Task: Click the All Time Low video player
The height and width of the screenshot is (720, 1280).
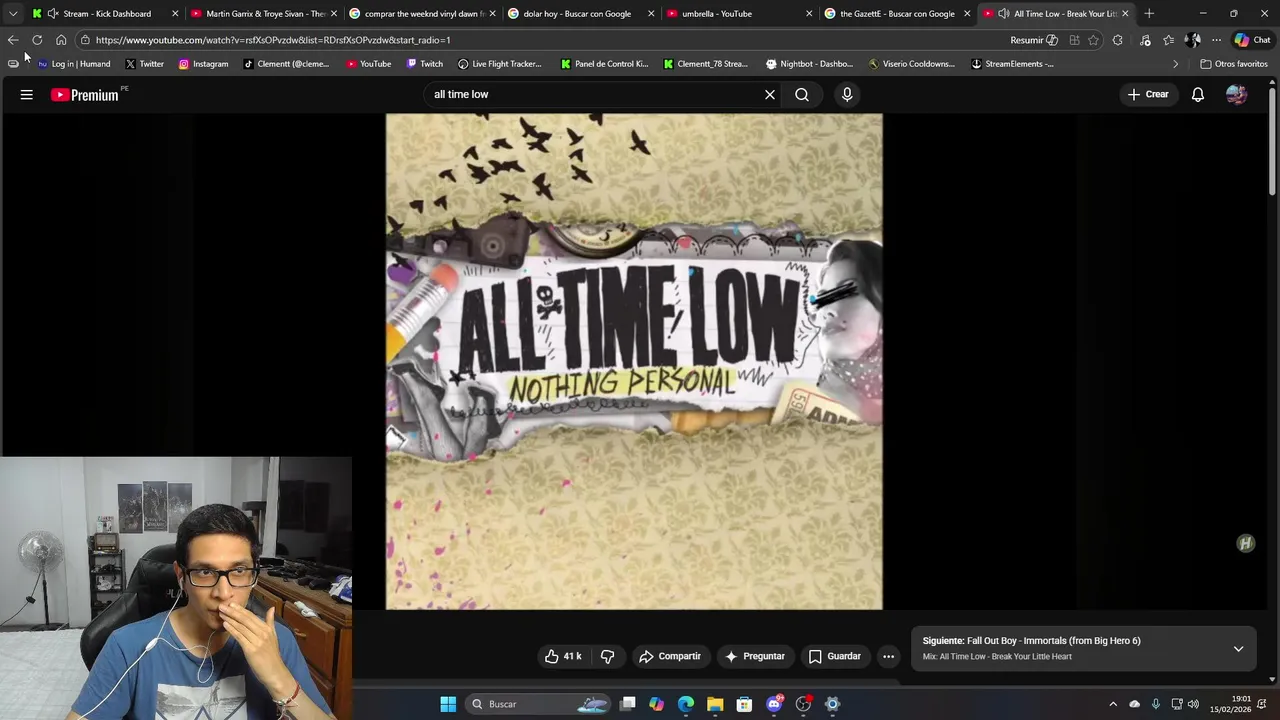Action: click(x=634, y=361)
